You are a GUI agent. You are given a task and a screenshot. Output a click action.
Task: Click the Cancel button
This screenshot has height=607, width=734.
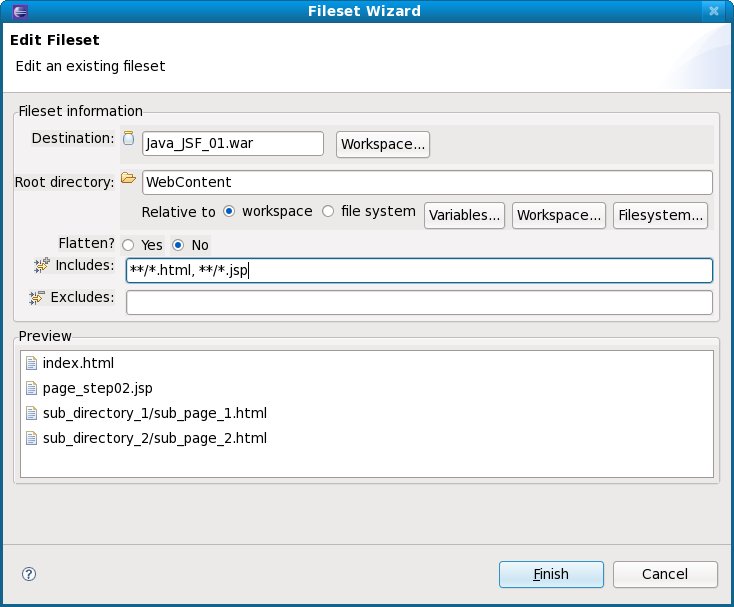click(x=665, y=574)
